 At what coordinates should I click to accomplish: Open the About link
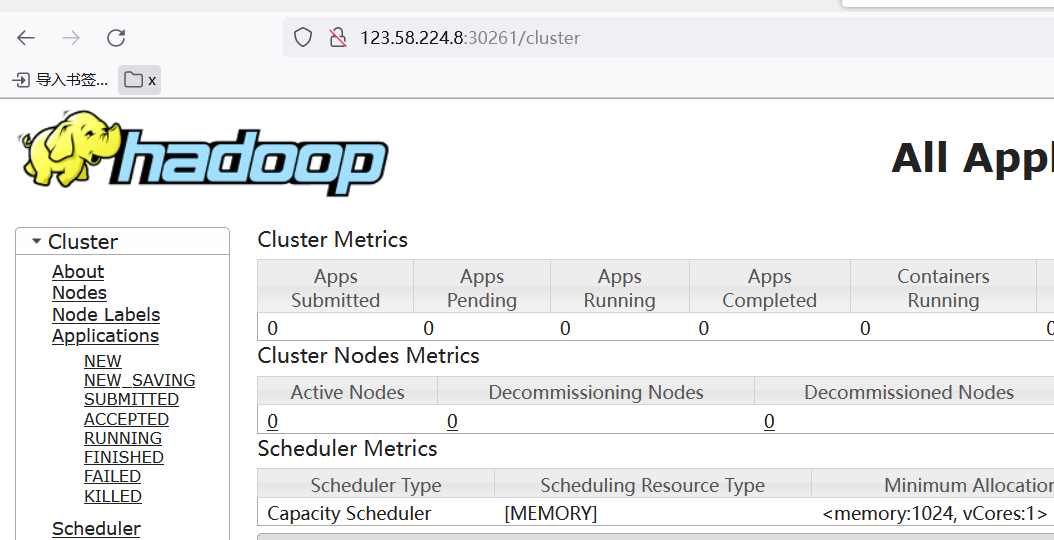(78, 272)
